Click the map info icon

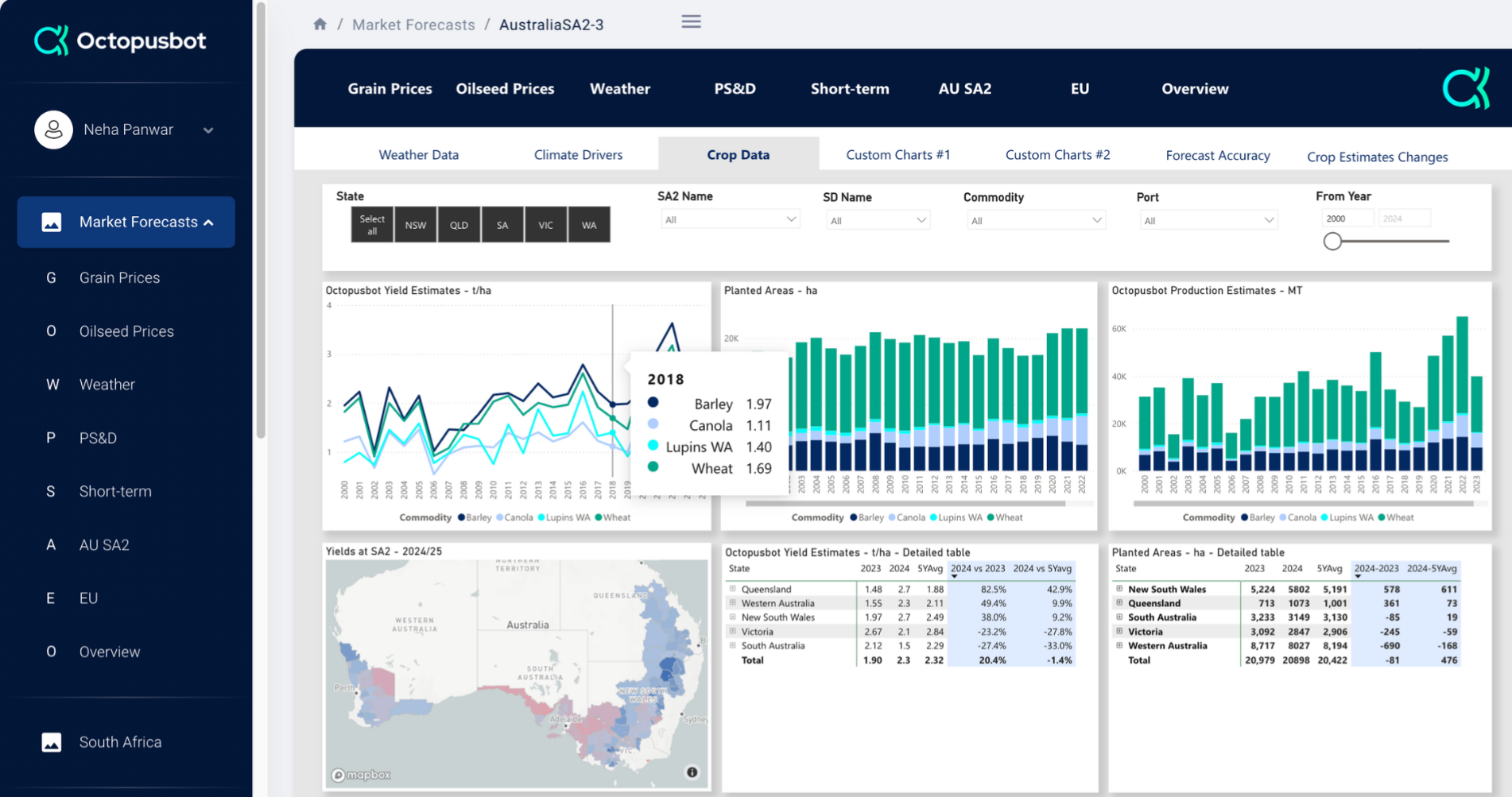[x=692, y=772]
